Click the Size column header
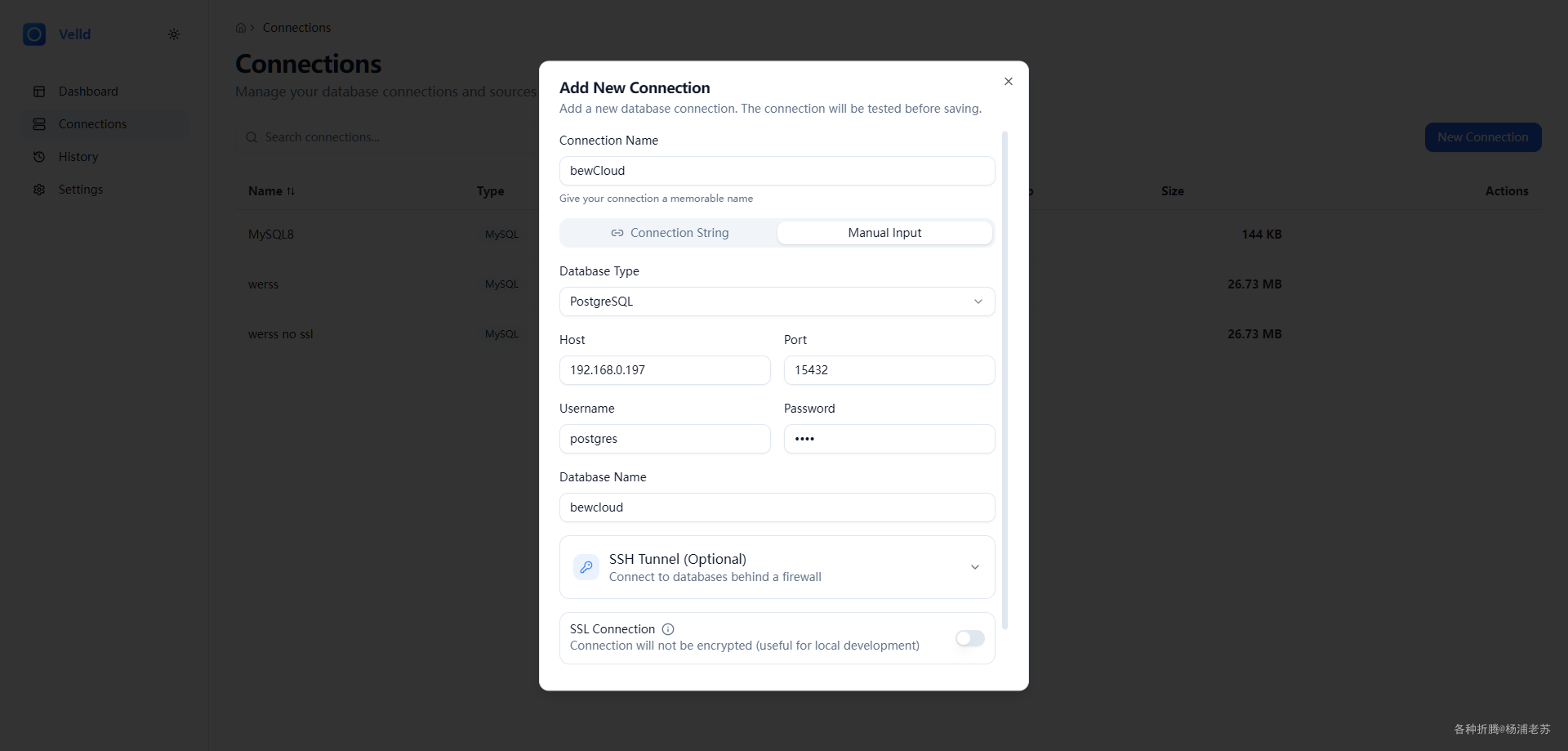Screen dimensions: 1568x751 coord(1173,191)
